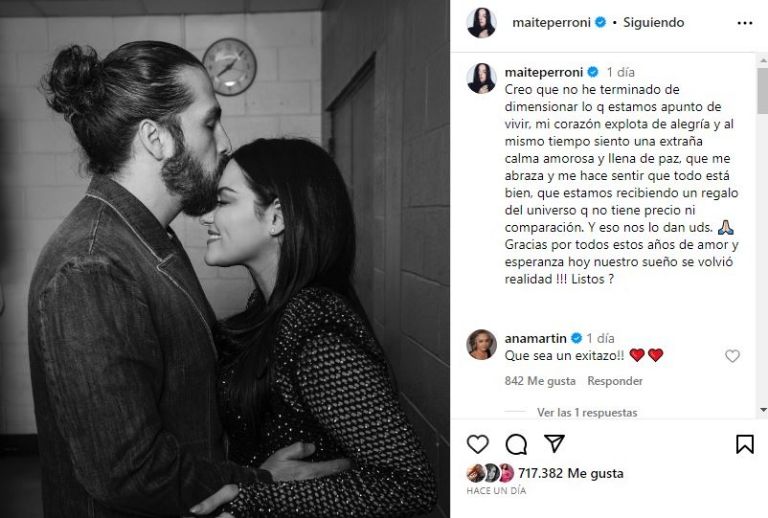Save post with the bookmark icon
This screenshot has height=518, width=768.
tap(744, 444)
